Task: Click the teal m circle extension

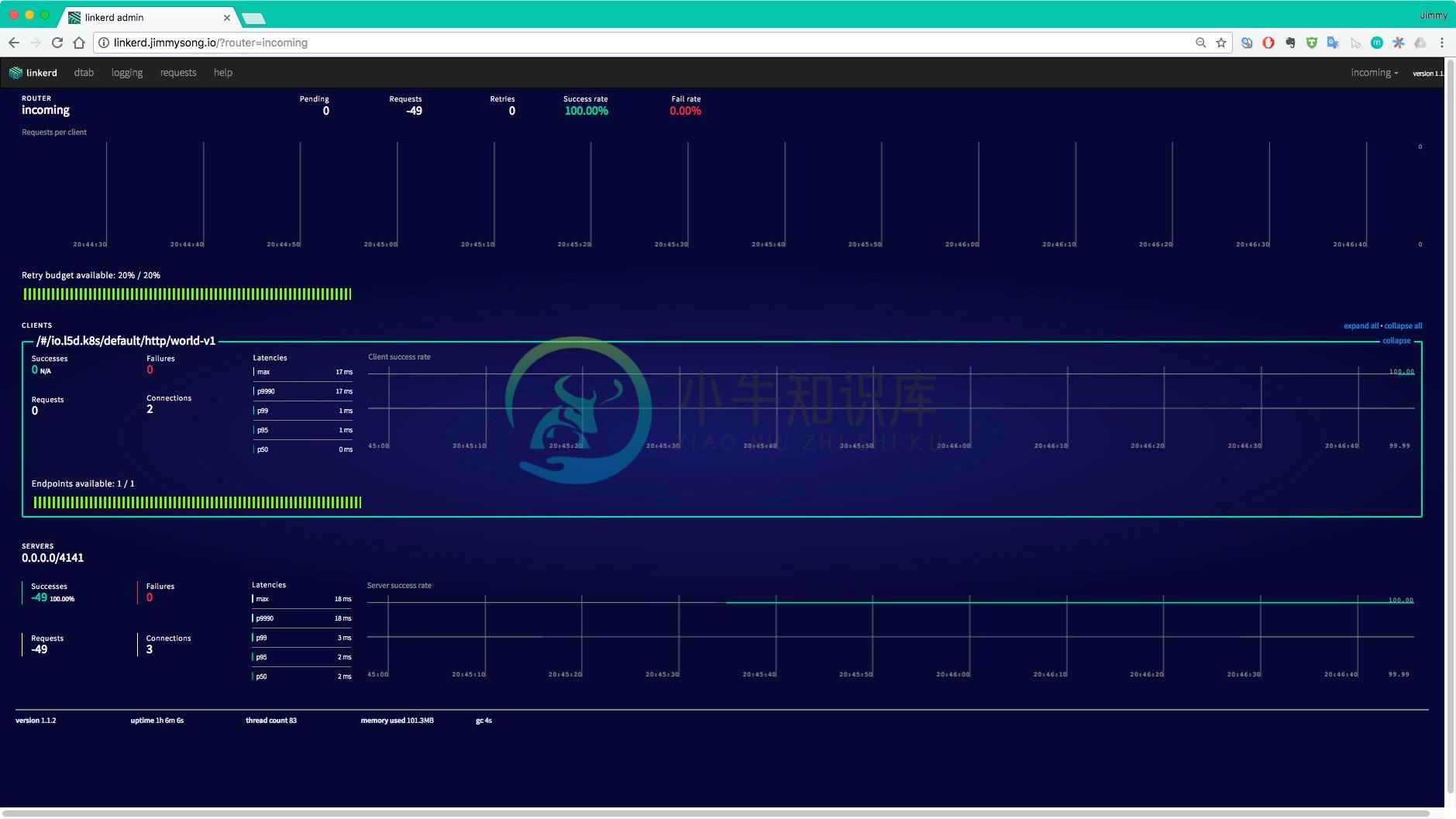Action: point(1377,43)
